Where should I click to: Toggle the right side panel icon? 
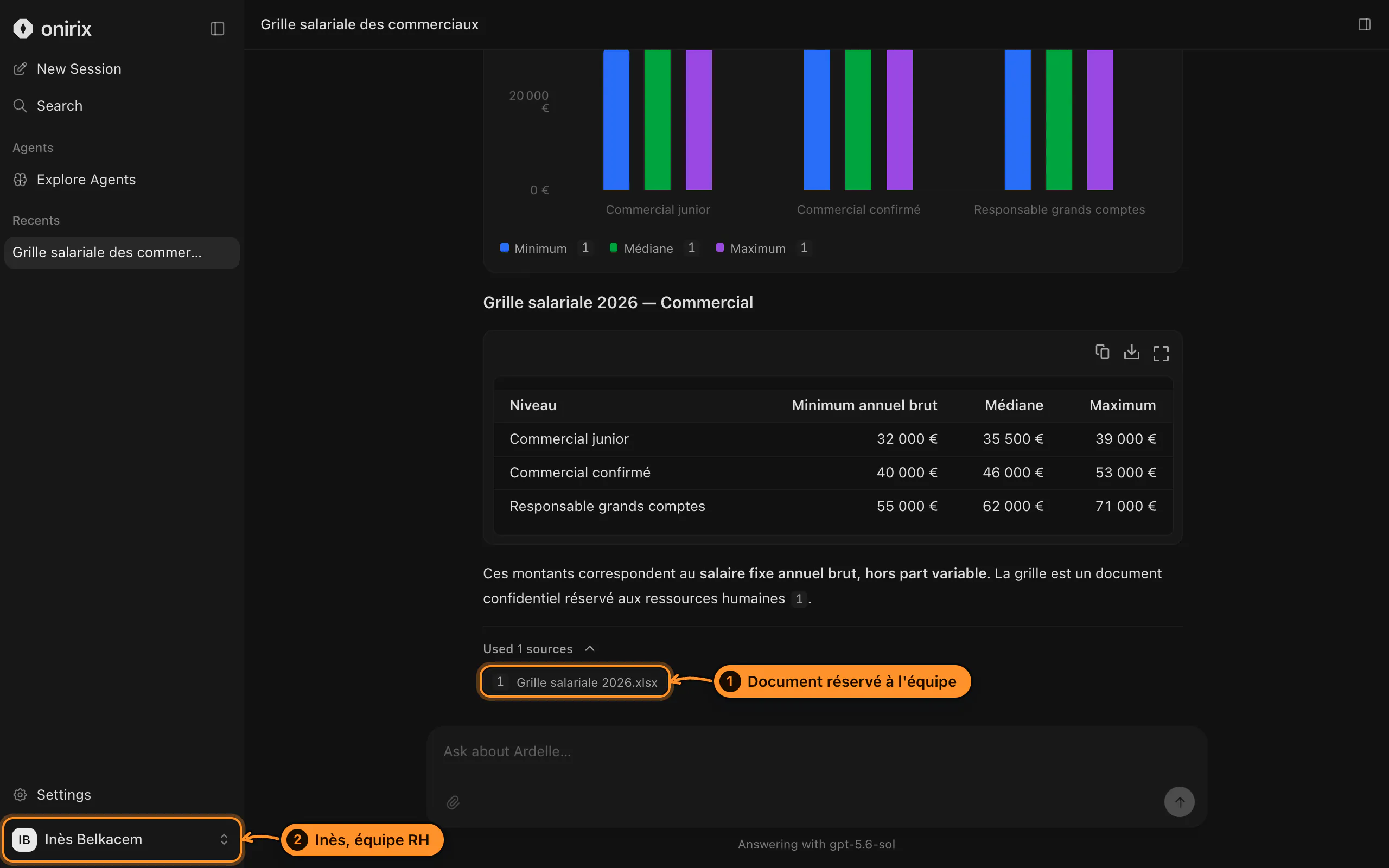coord(1365,24)
